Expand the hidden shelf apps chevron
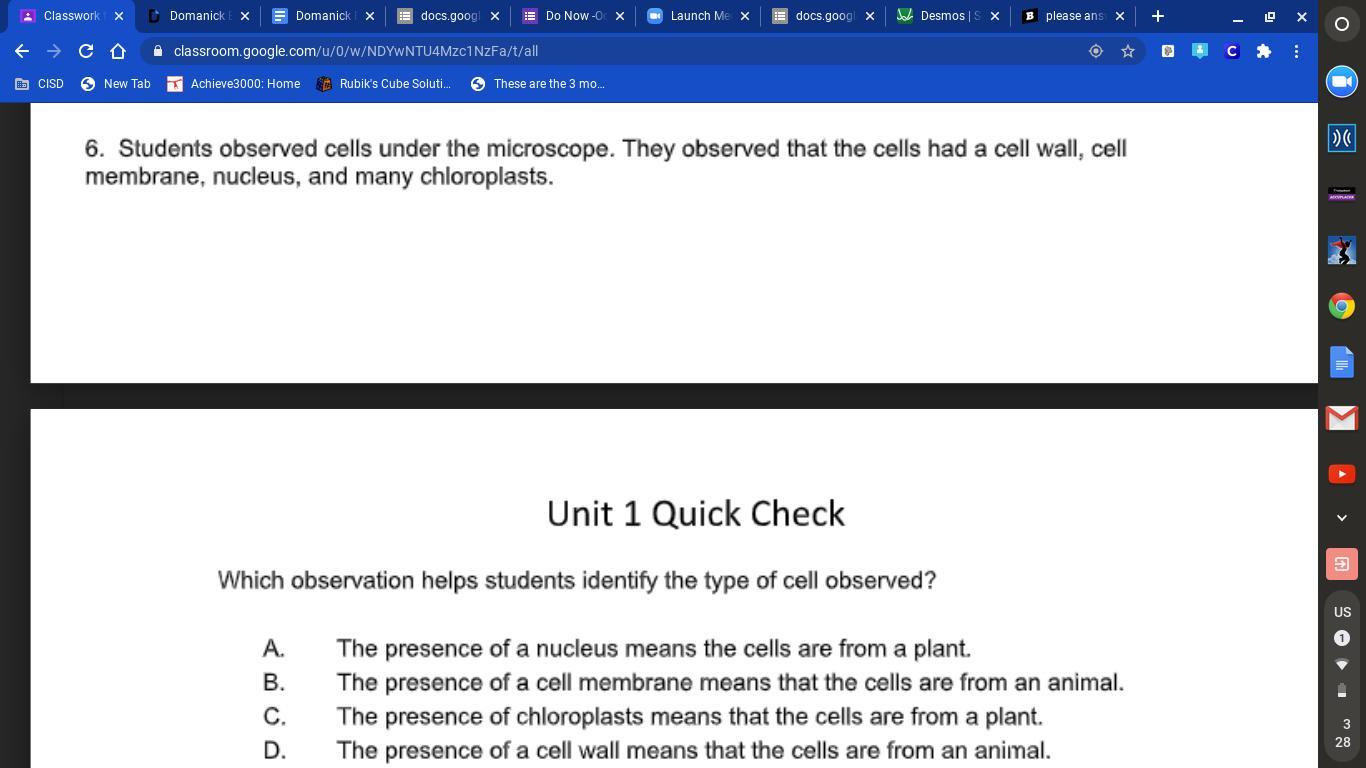This screenshot has width=1366, height=768. [1342, 518]
